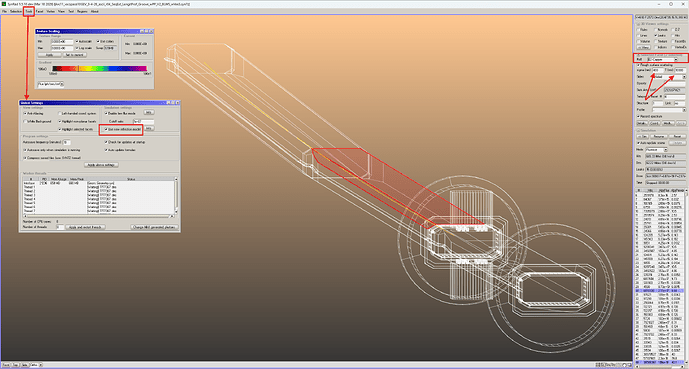Open the Selection menu
Viewport: 689px width, 369px height.
[x=16, y=11]
